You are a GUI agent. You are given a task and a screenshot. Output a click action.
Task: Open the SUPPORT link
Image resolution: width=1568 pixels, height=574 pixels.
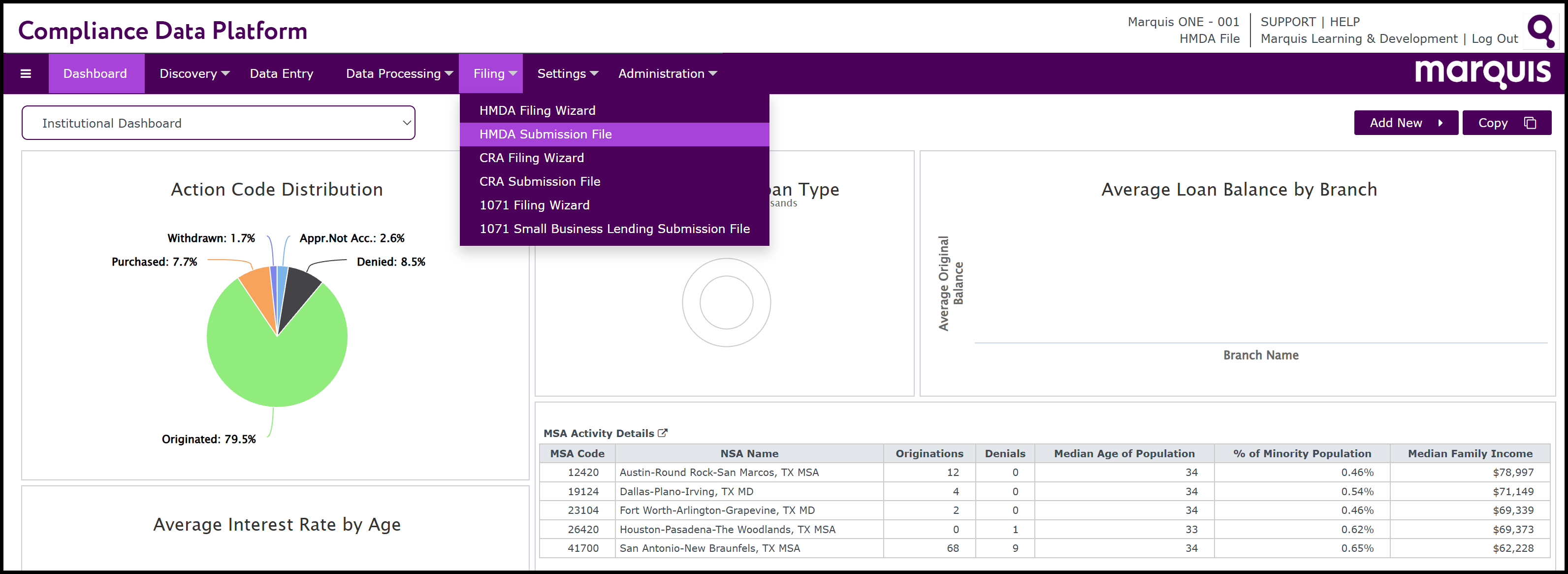tap(1287, 22)
